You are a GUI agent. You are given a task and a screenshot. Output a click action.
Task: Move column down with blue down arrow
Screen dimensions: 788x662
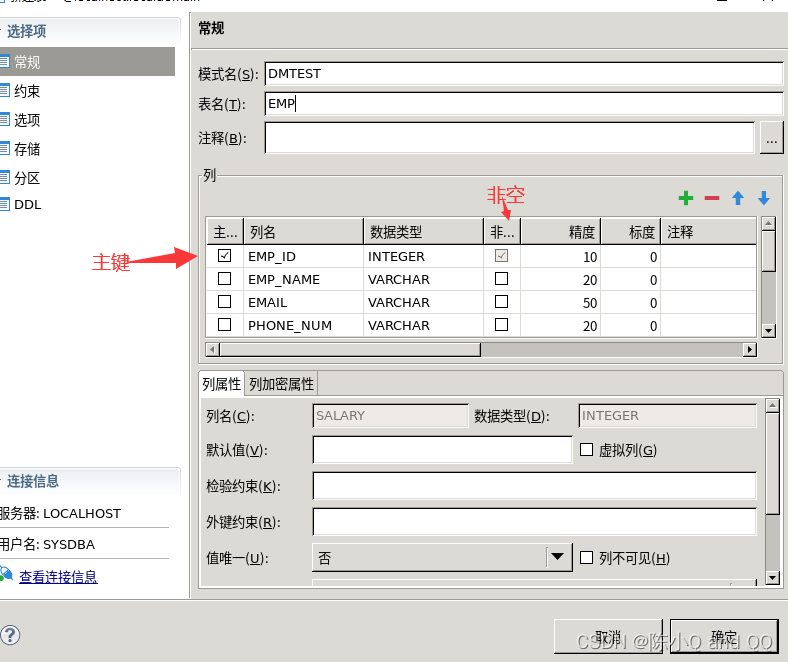(764, 198)
